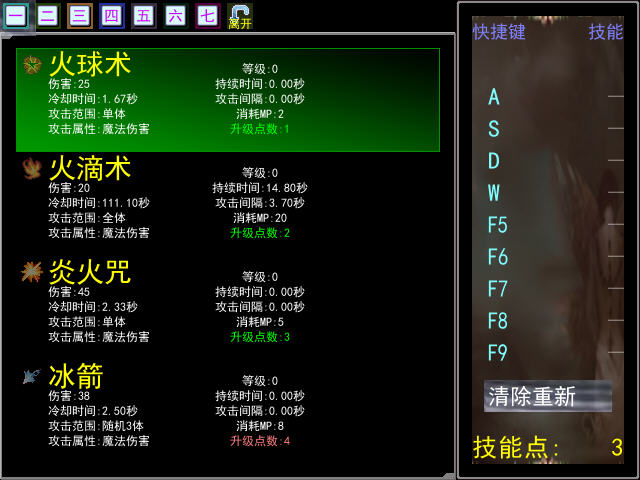Image resolution: width=640 pixels, height=480 pixels.
Task: Click the 技能 column header
Action: pyautogui.click(x=606, y=32)
